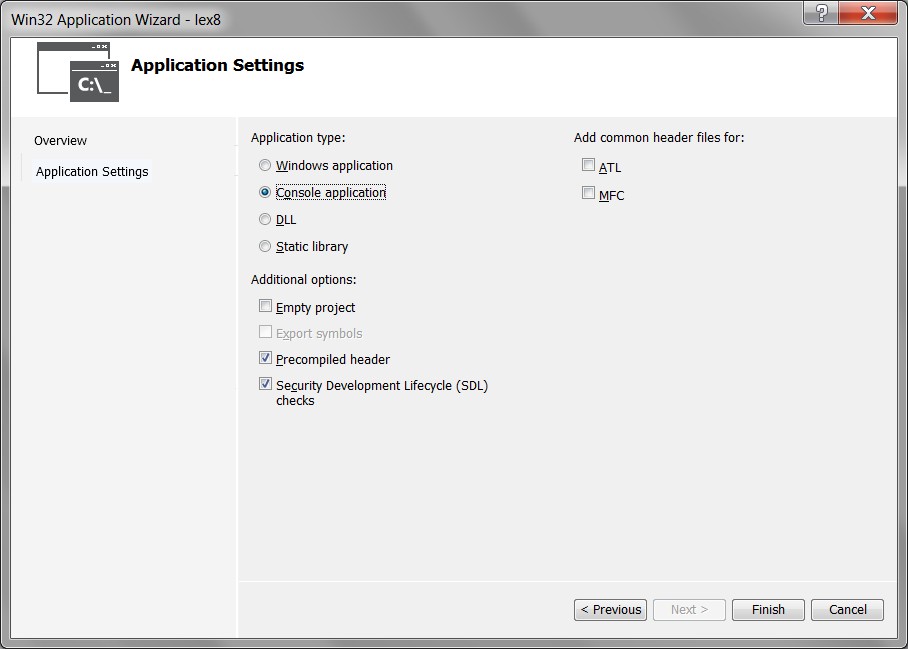Screen dimensions: 908x649
Task: Select Application Settings in the sidebar
Action: pyautogui.click(x=92, y=172)
